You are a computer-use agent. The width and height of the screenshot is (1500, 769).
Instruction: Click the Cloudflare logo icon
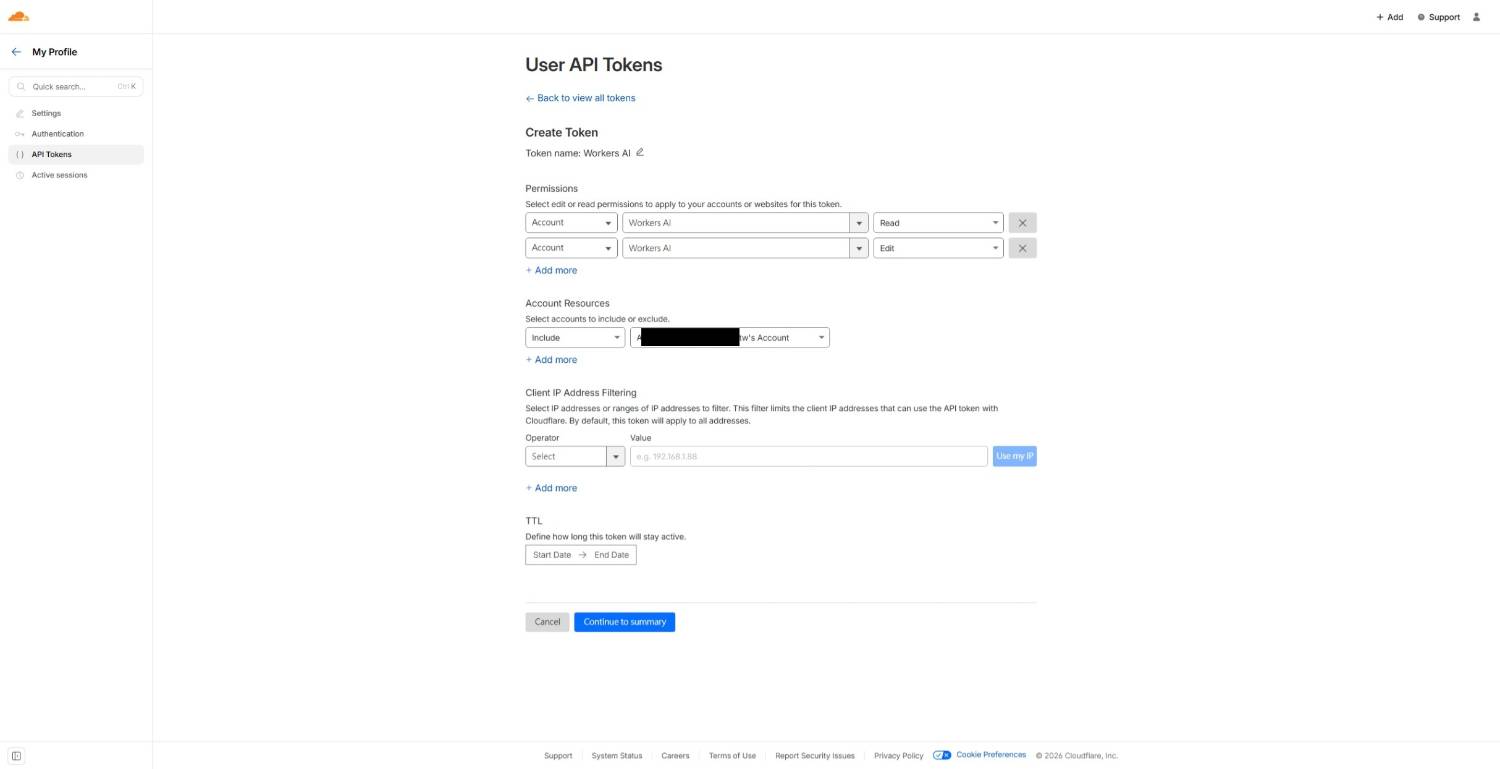tap(18, 16)
